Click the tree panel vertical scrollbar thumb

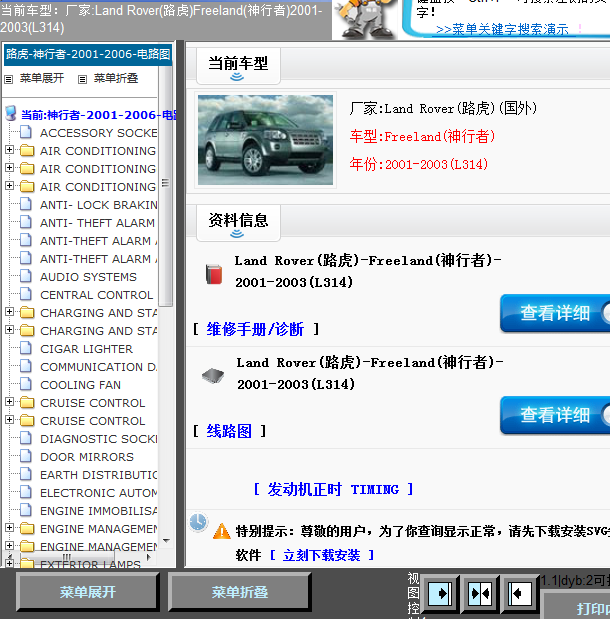(165, 184)
